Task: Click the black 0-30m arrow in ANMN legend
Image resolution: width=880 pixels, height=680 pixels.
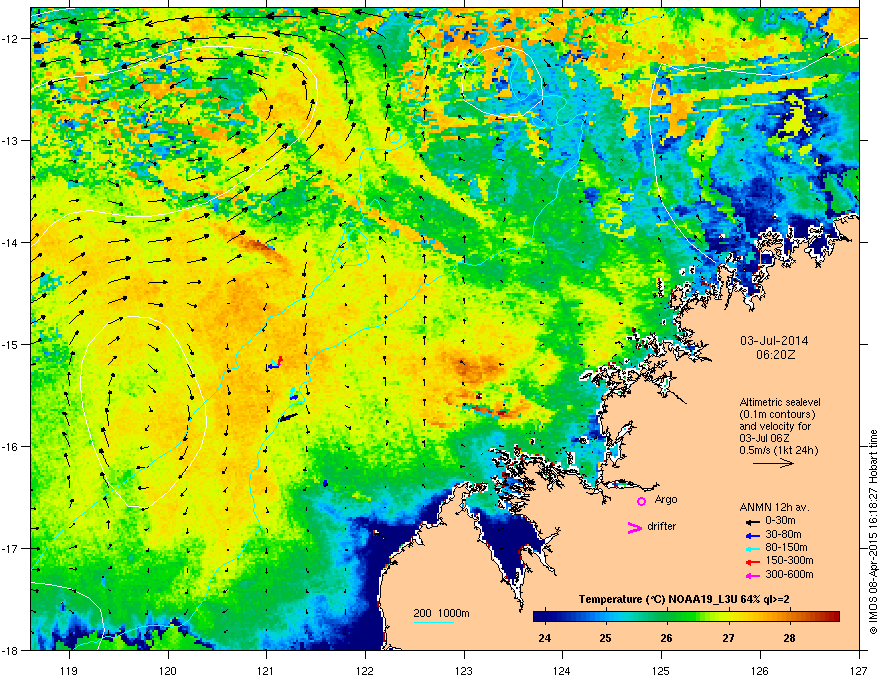Action: [x=753, y=521]
